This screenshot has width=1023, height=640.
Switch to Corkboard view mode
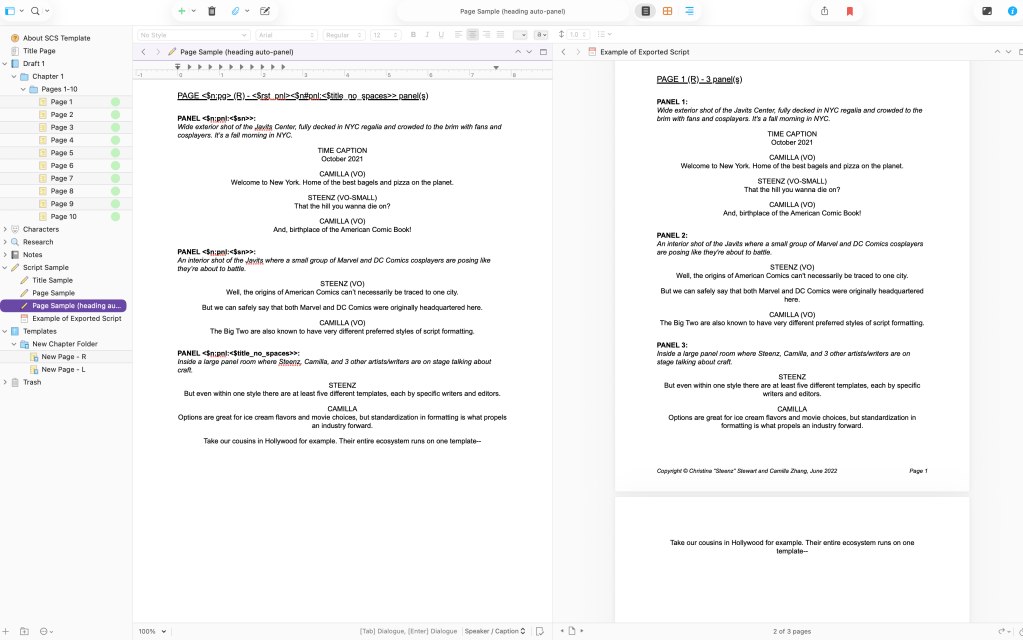click(x=667, y=11)
